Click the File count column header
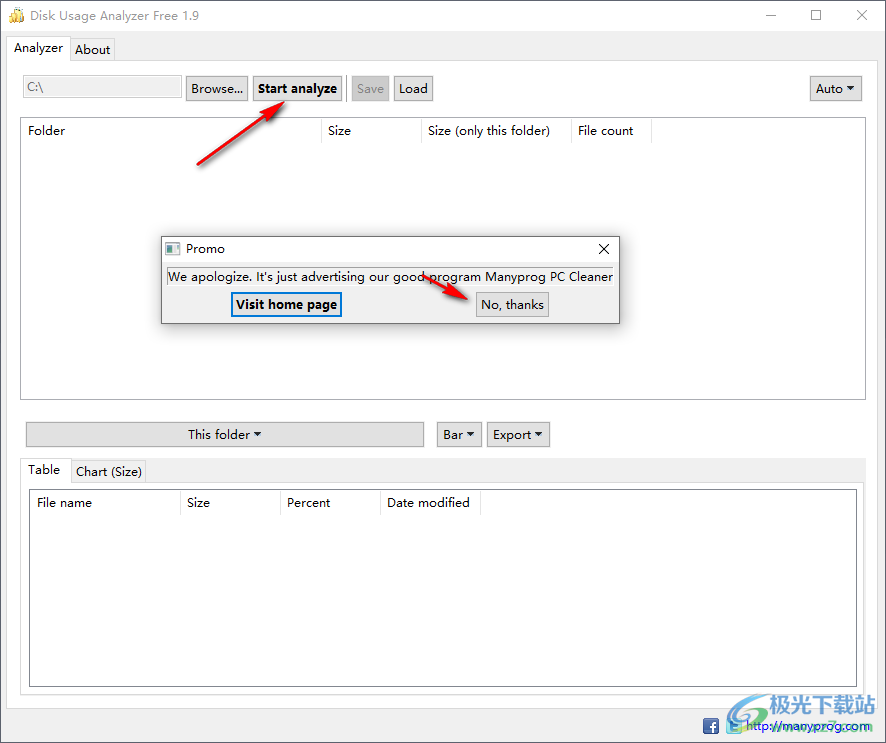This screenshot has width=886, height=743. 611,131
